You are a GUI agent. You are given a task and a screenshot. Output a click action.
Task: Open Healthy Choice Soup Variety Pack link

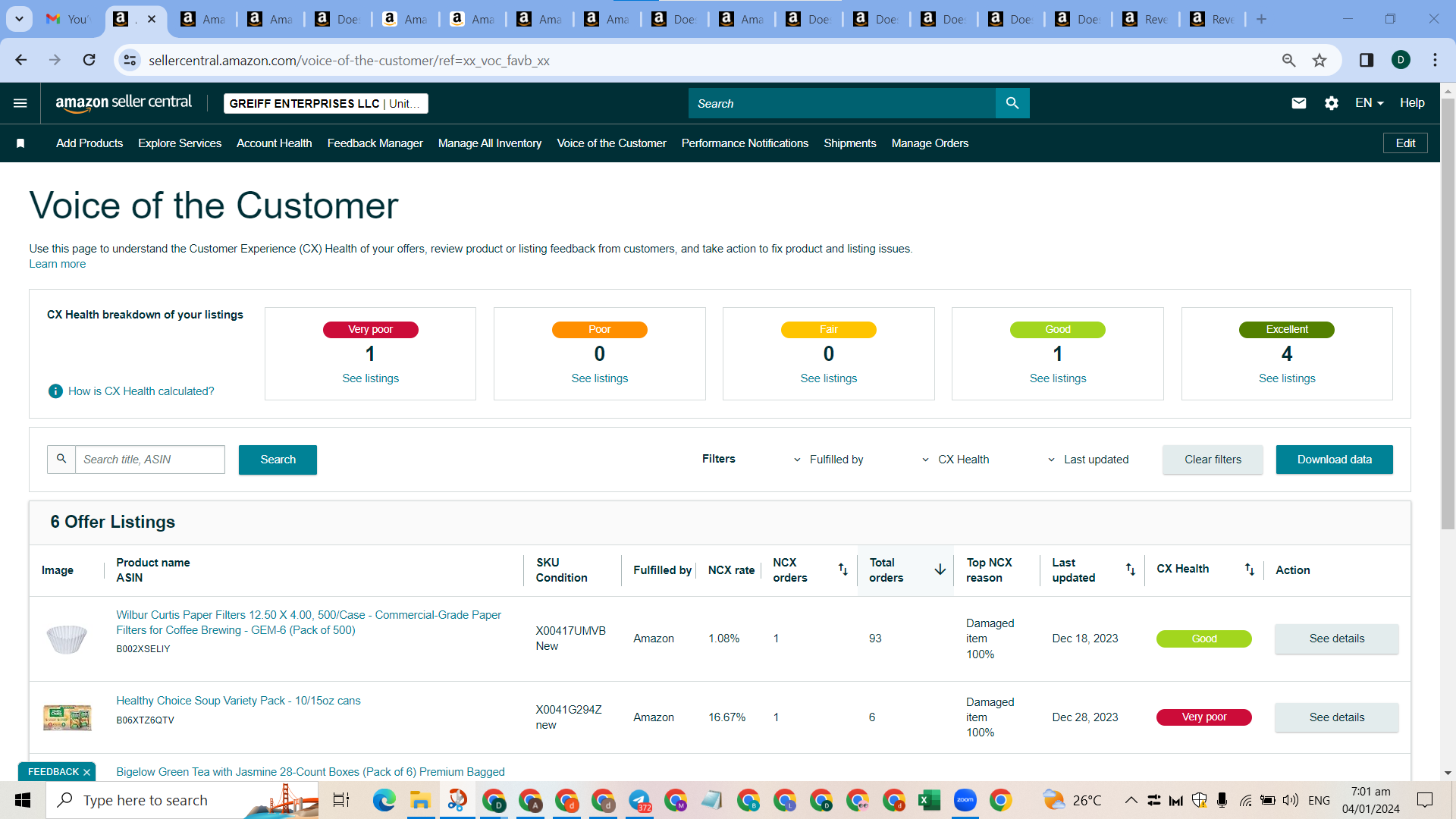click(238, 701)
